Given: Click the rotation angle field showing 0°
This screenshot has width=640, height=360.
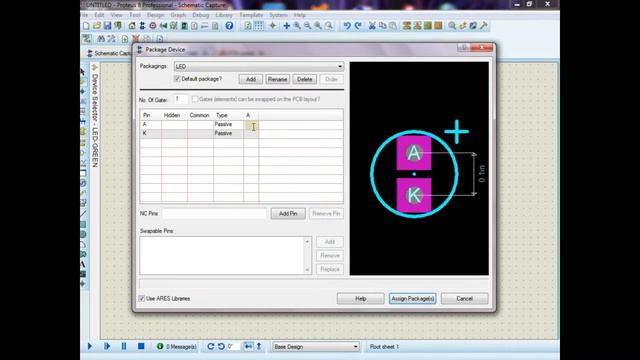Looking at the screenshot, I should coord(232,347).
